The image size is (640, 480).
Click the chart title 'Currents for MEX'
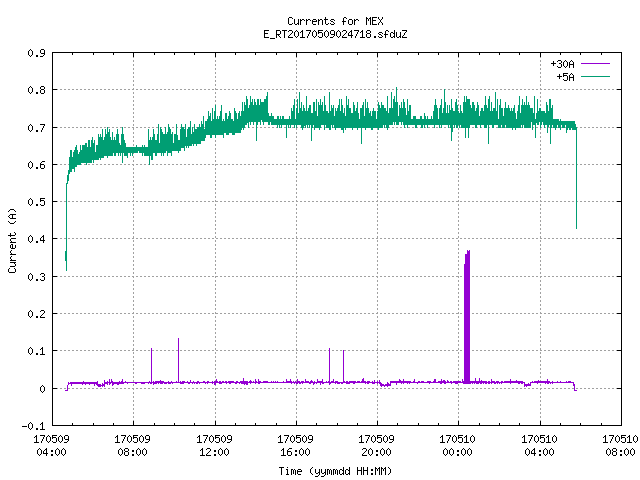[x=335, y=21]
